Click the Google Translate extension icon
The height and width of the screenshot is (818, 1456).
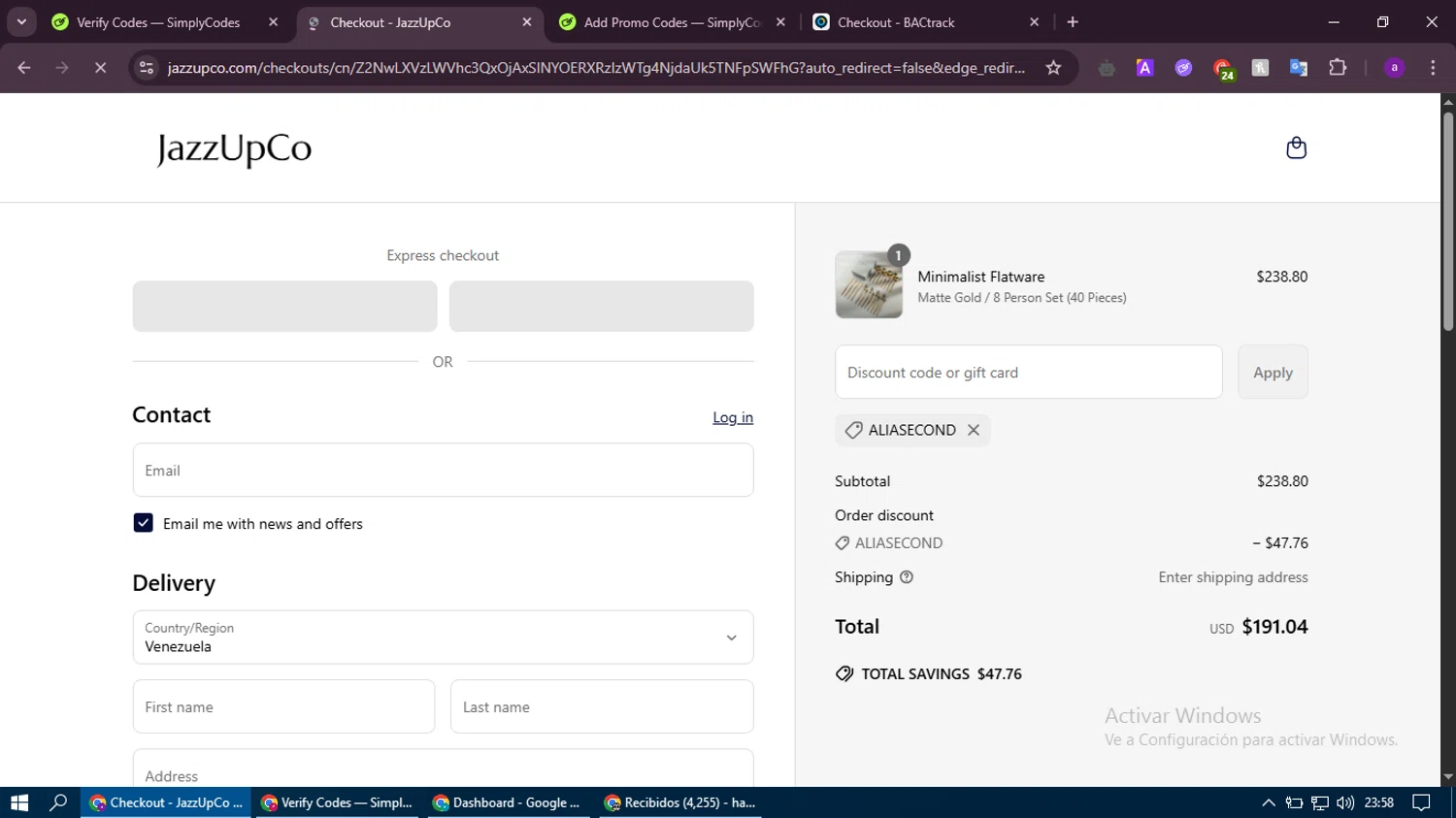point(1299,68)
